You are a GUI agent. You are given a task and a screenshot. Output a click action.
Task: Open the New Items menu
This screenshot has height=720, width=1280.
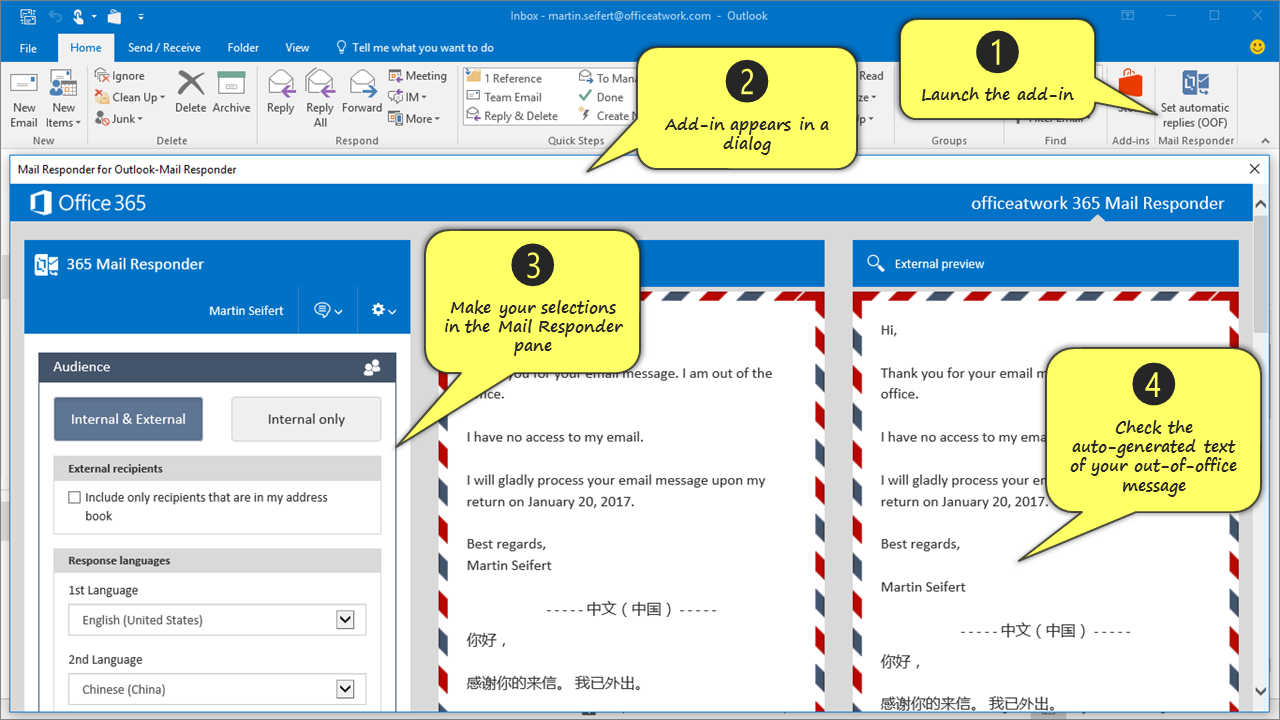[63, 100]
